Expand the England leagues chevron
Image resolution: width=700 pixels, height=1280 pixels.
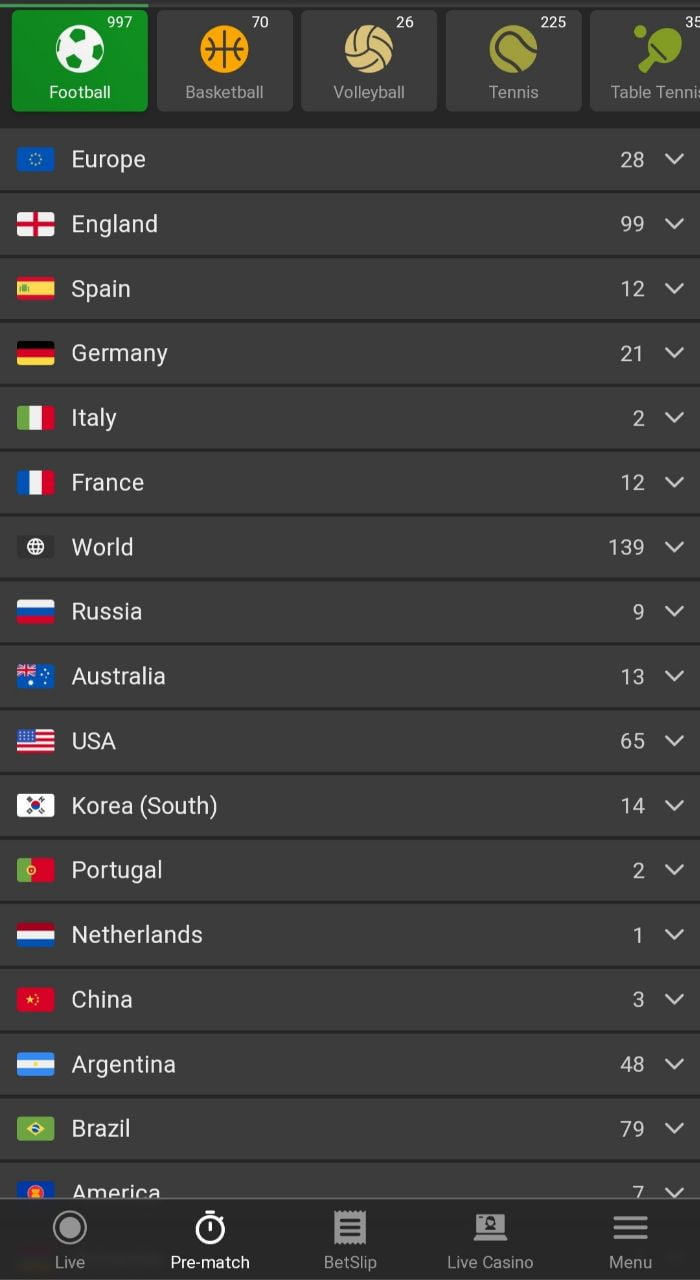click(x=674, y=224)
